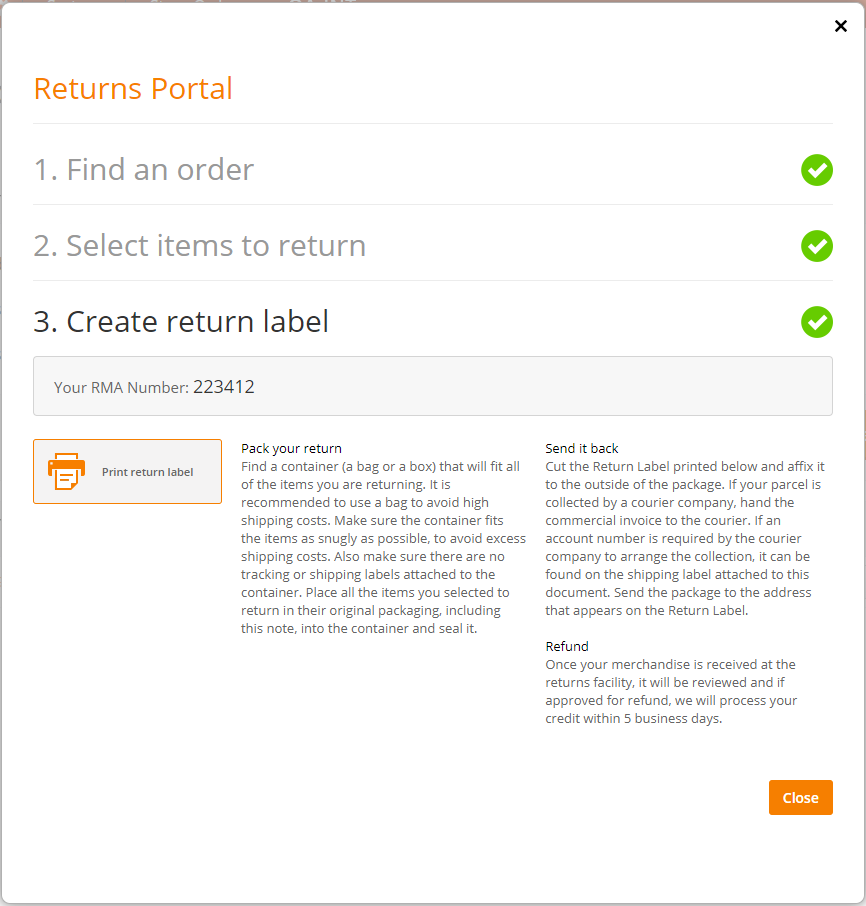The width and height of the screenshot is (866, 906).
Task: Close the Returns Portal dialog with X
Action: 841,26
